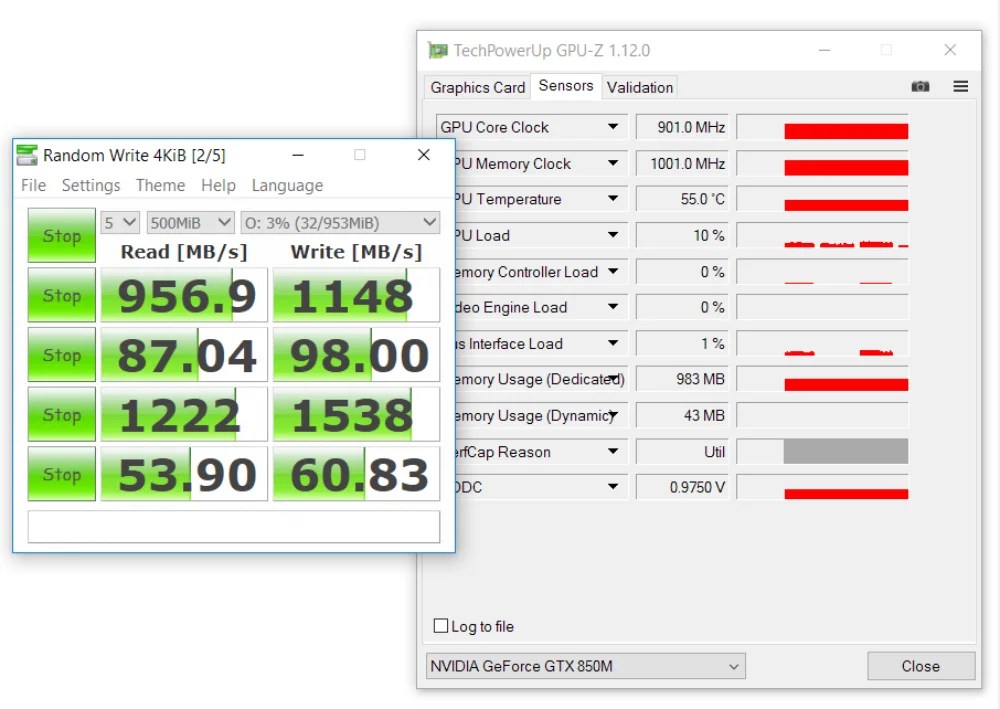
Task: Open the Language menu
Action: pyautogui.click(x=287, y=186)
